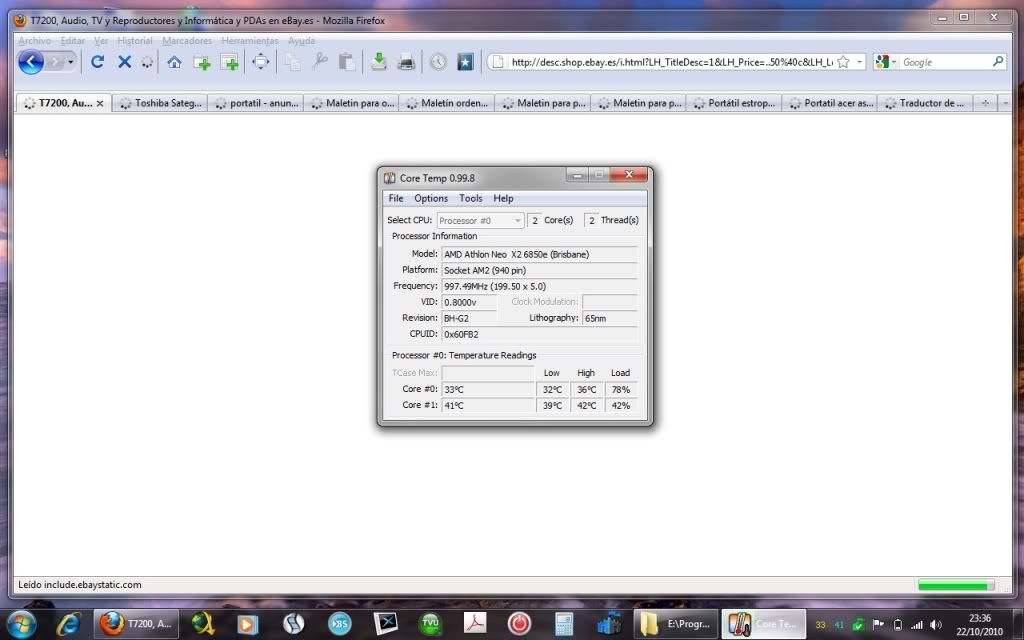Viewport: 1024px width, 640px height.
Task: Open the Herramientas menu
Action: tap(249, 40)
